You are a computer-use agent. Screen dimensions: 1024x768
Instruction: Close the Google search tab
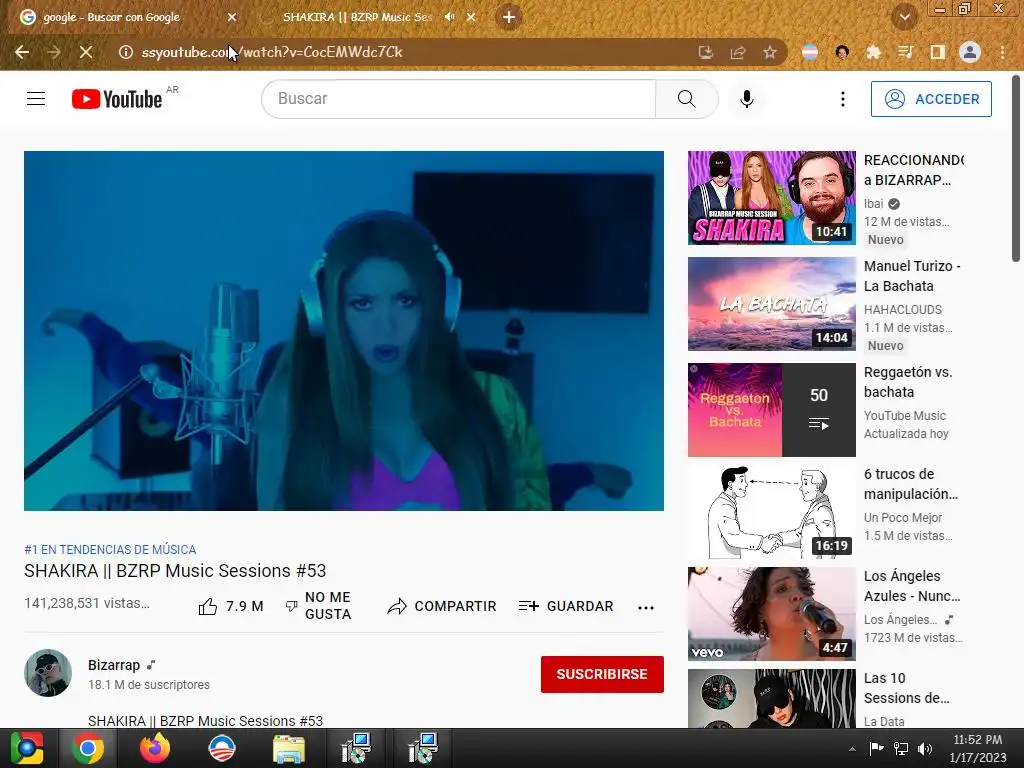click(232, 18)
